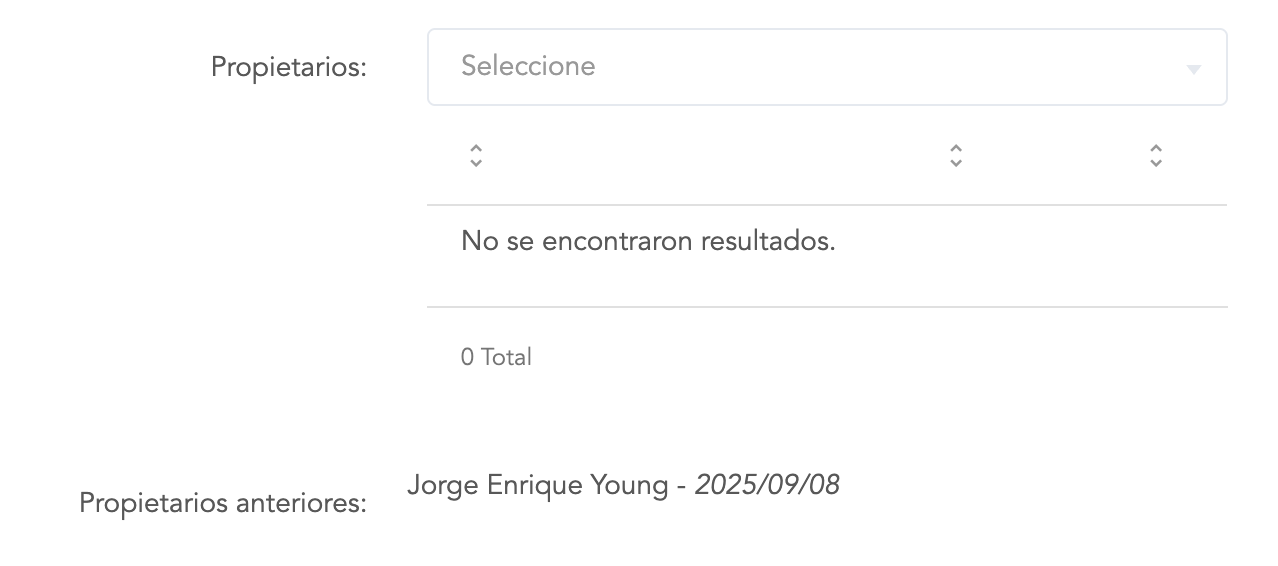Open the Propietarios 'Seleccione' dropdown

tap(826, 67)
